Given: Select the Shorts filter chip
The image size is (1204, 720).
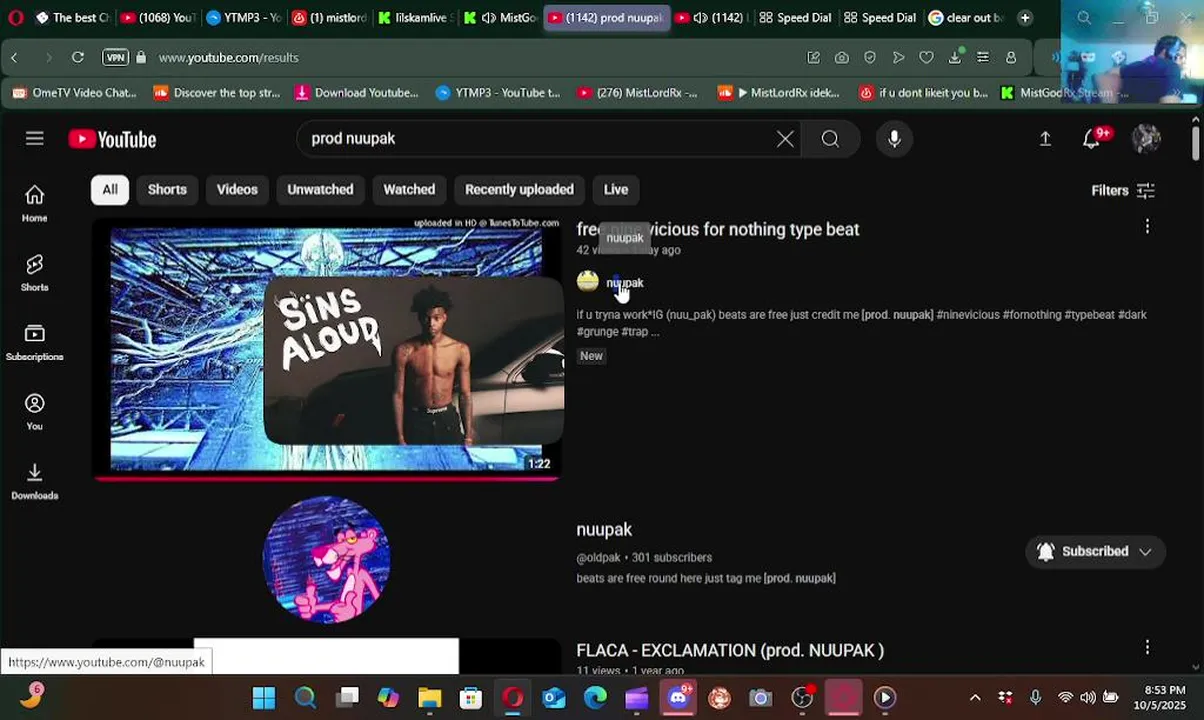Looking at the screenshot, I should (167, 189).
